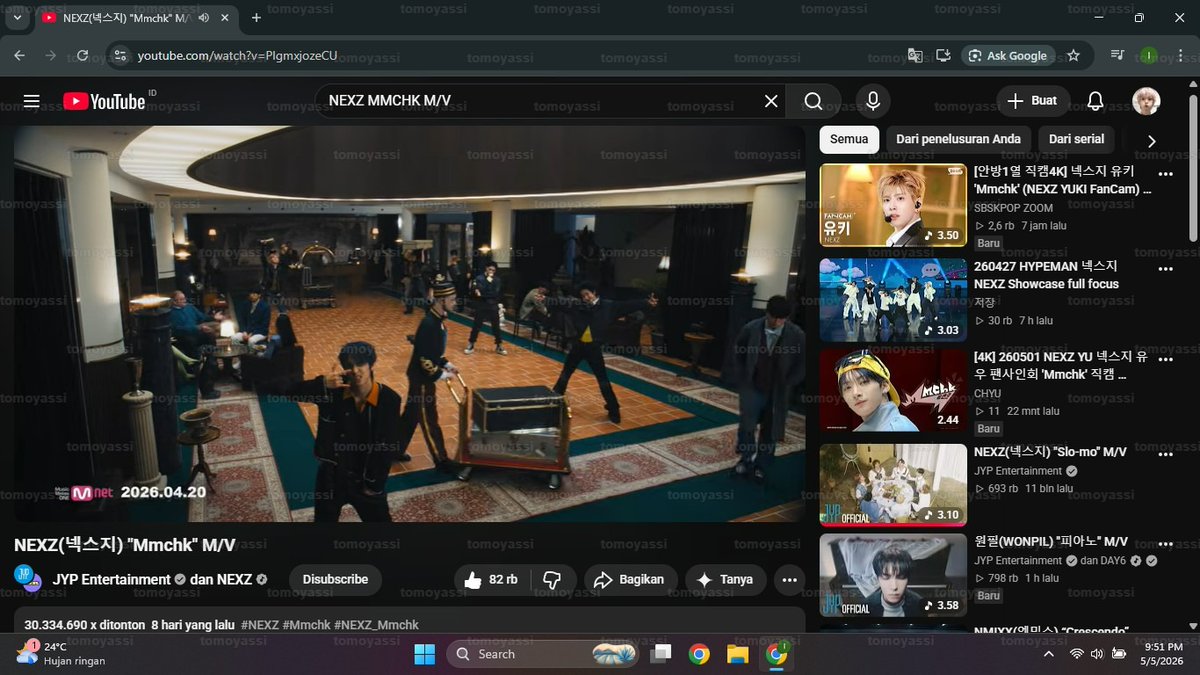Click the Chrome address bar URL
The width and height of the screenshot is (1200, 675).
pyautogui.click(x=237, y=56)
